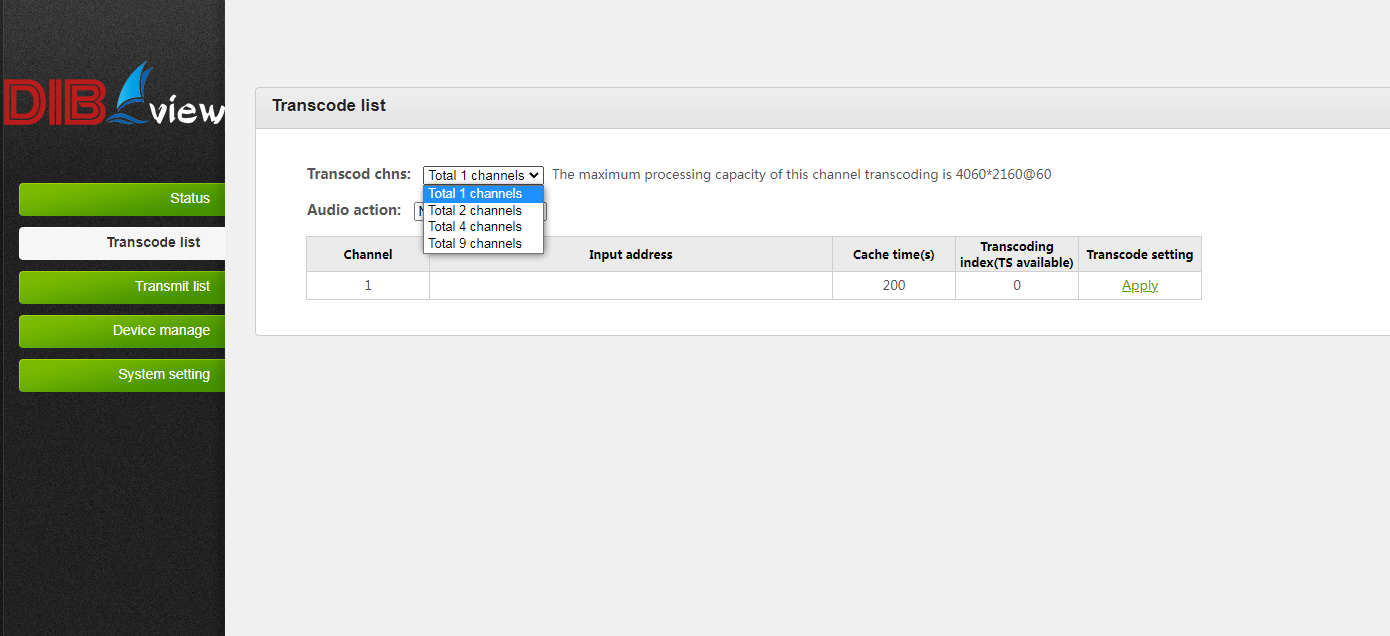Click the empty Input address cell
This screenshot has width=1390, height=636.
pyautogui.click(x=630, y=286)
